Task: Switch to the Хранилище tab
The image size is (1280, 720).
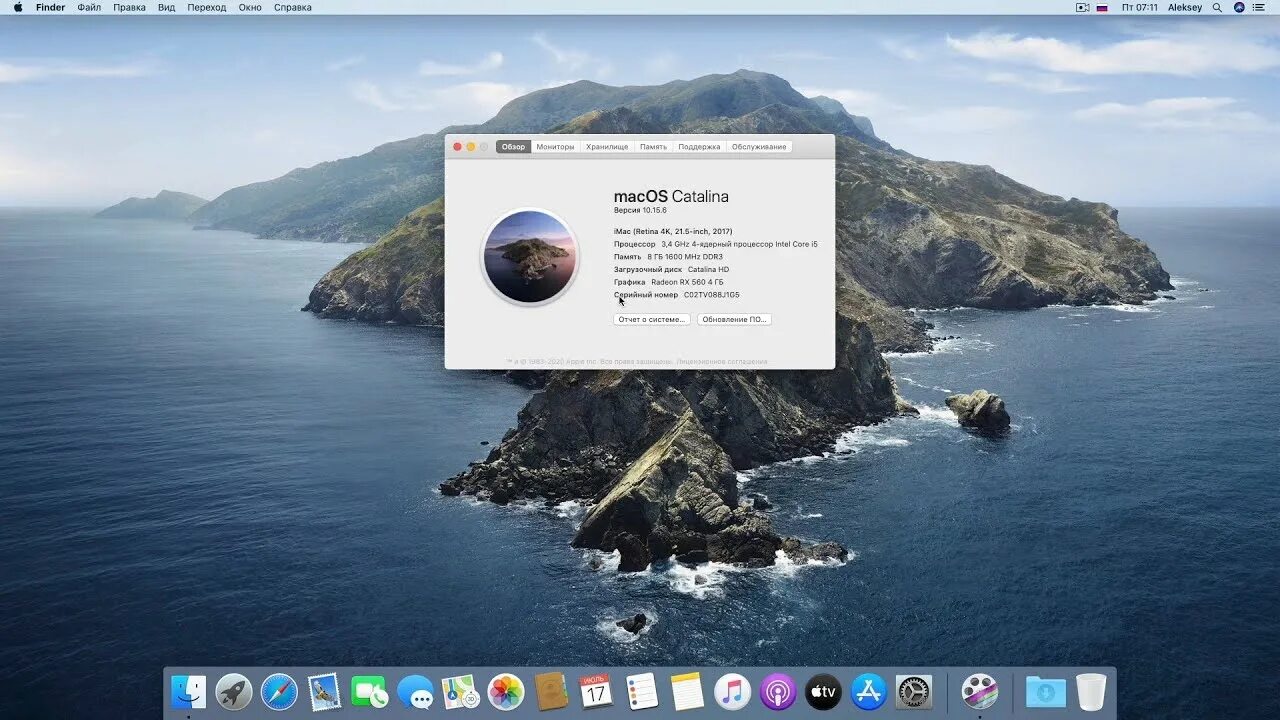Action: coord(607,147)
